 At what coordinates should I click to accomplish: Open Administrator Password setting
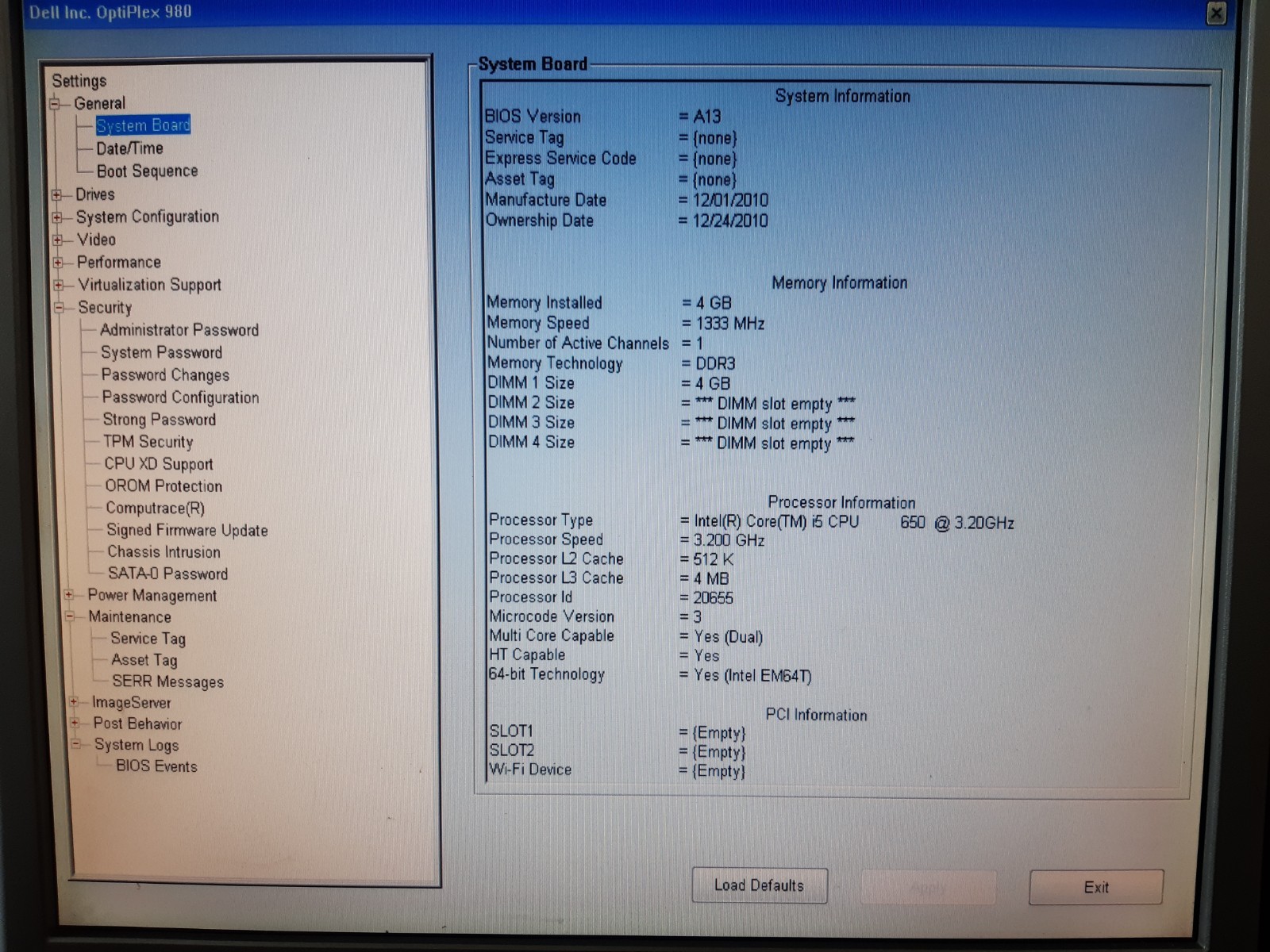(x=179, y=330)
